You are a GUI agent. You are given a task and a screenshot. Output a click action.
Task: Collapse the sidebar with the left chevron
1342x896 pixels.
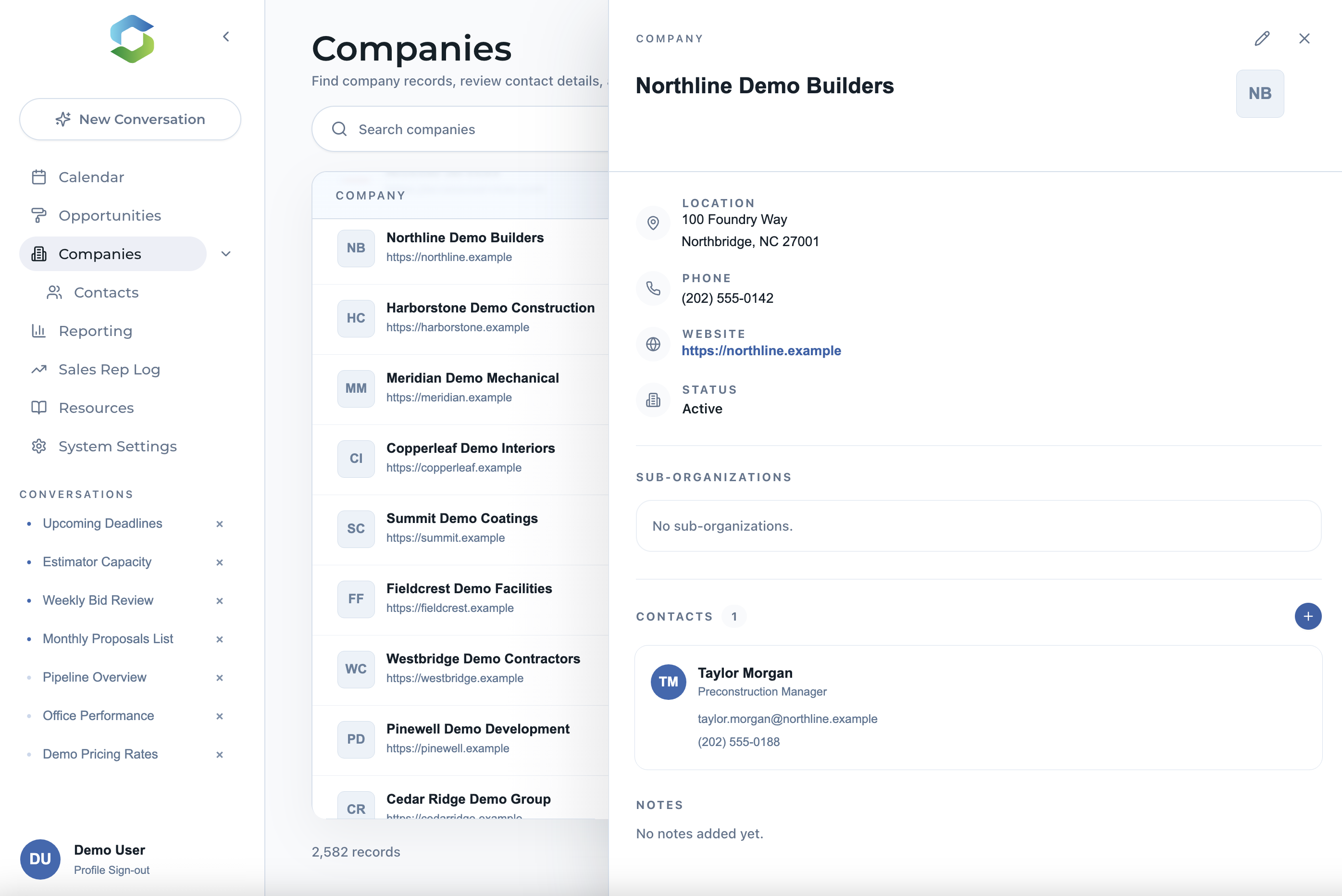click(226, 37)
